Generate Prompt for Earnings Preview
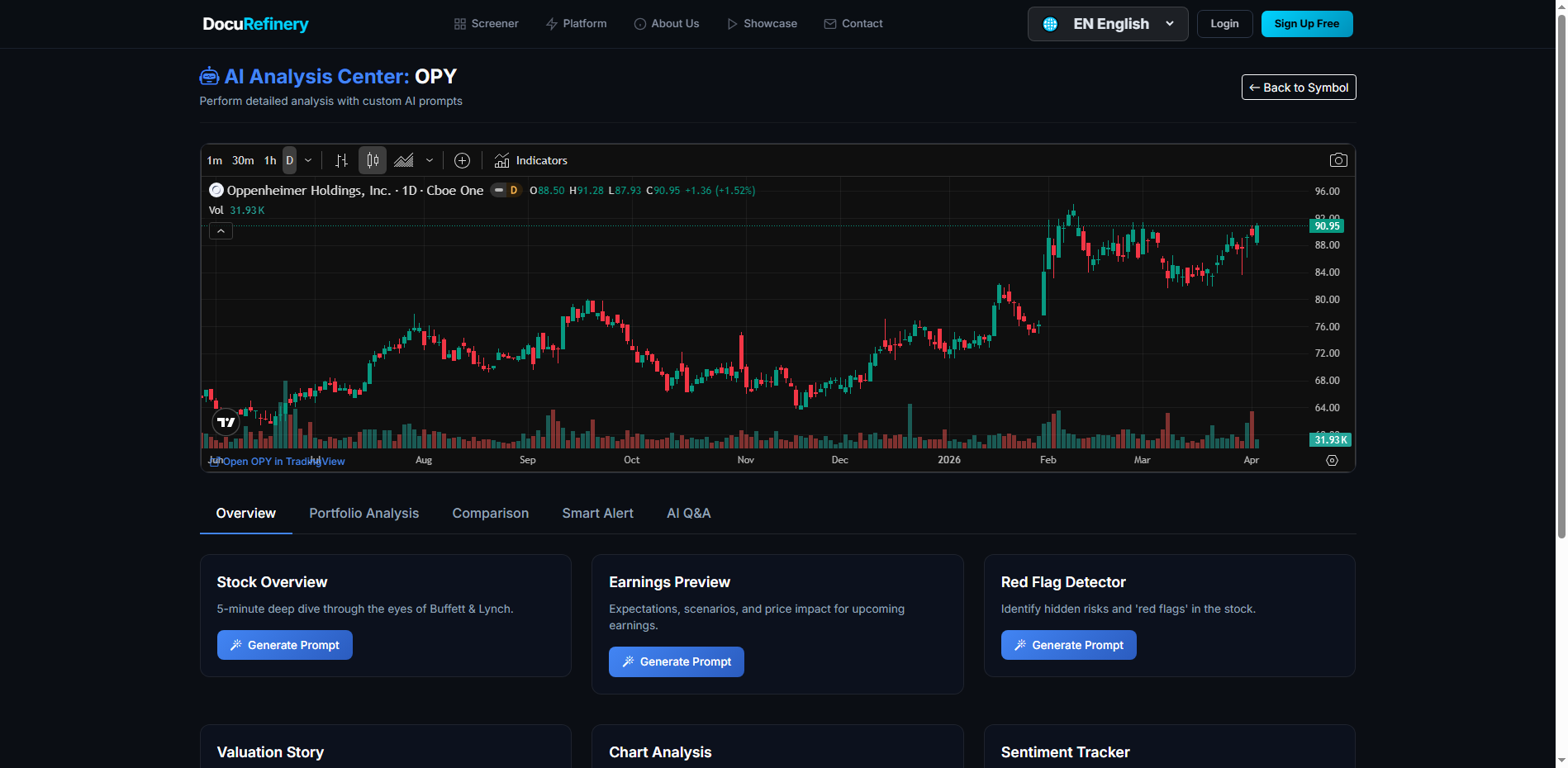1568x768 pixels. 677,661
